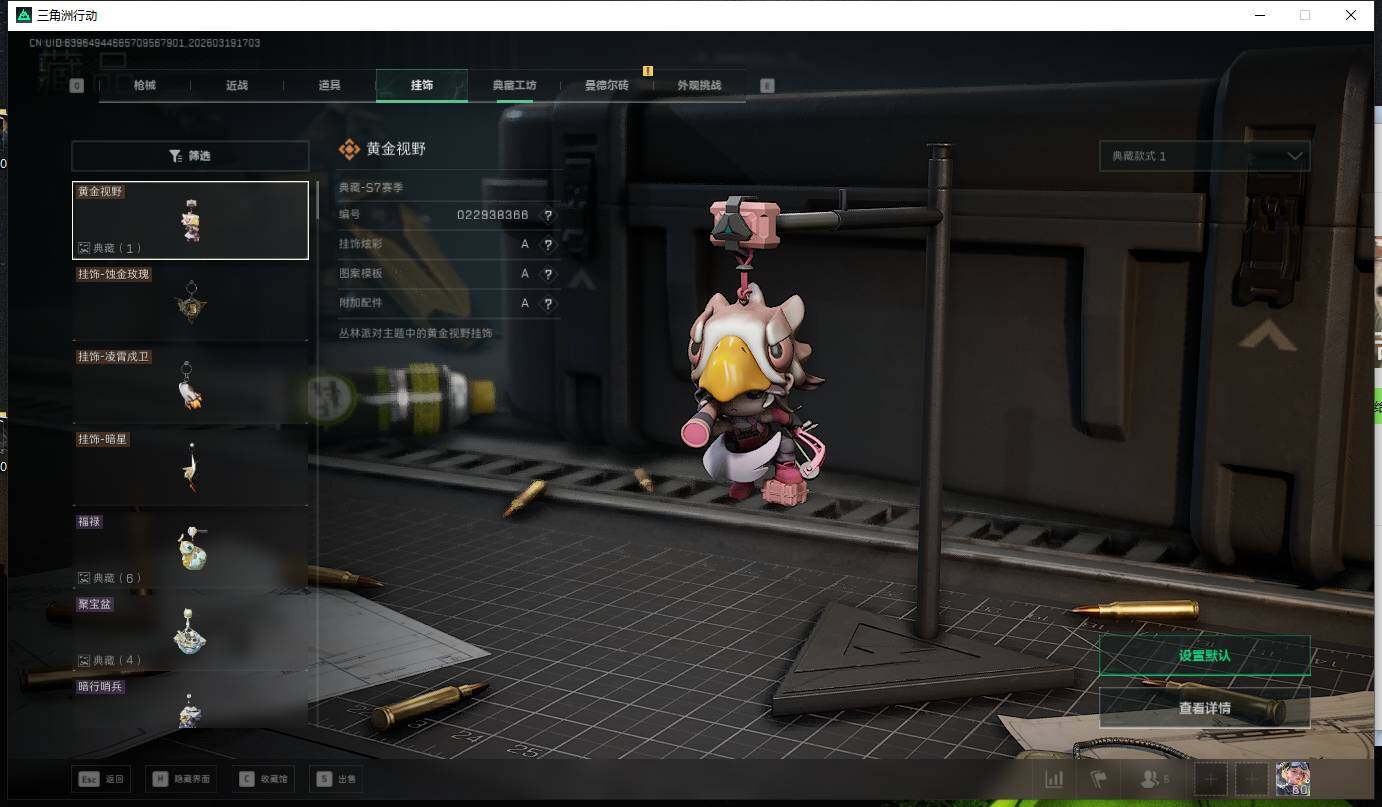The width and height of the screenshot is (1382, 807).
Task: Click the charm list scrollbar
Action: pyautogui.click(x=318, y=200)
